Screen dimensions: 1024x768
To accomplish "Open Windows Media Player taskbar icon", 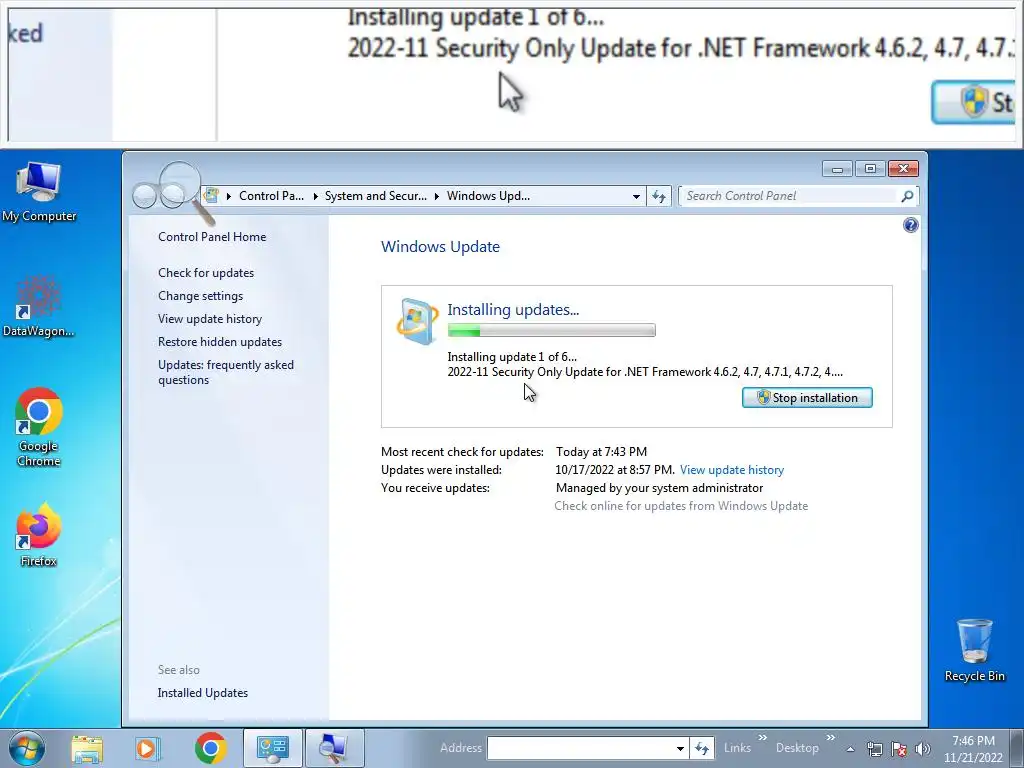I will tap(147, 748).
